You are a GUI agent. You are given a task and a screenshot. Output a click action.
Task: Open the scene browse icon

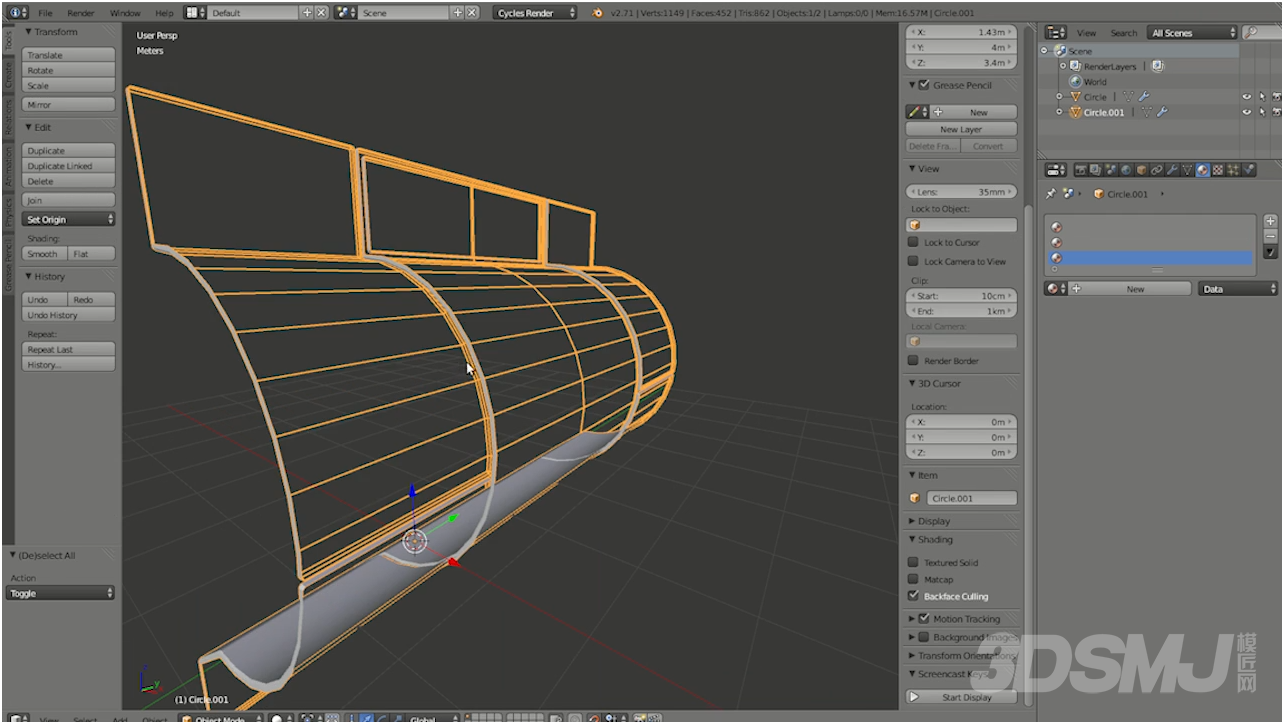(346, 12)
